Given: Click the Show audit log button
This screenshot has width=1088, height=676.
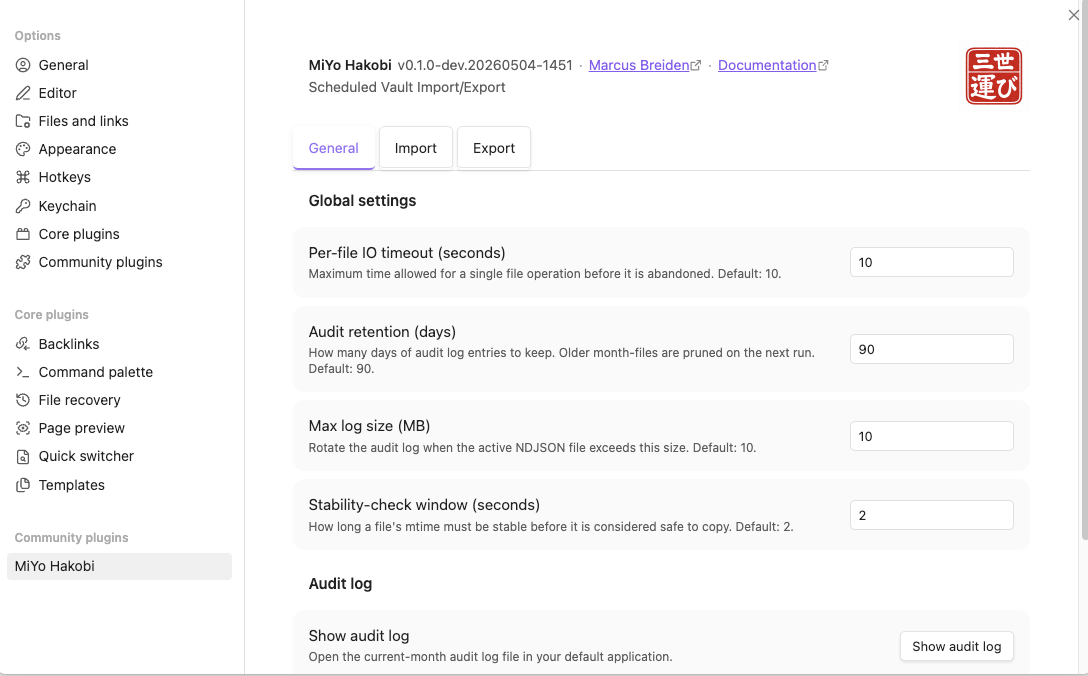Looking at the screenshot, I should (x=956, y=646).
